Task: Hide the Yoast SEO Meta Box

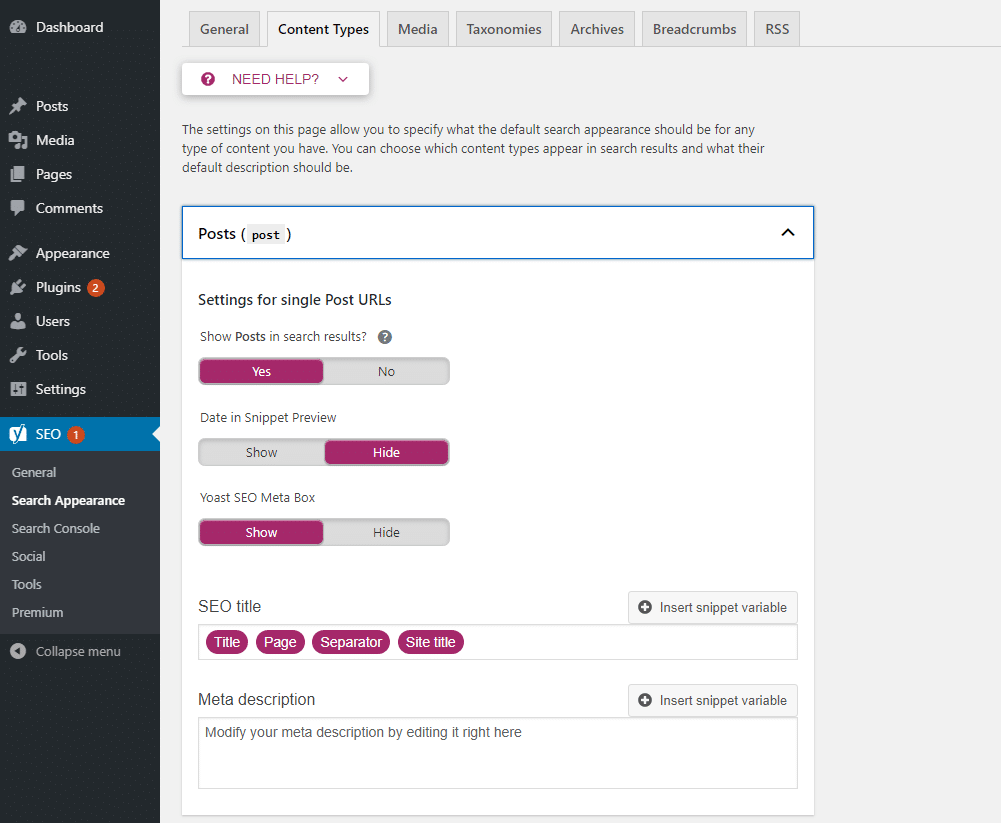Action: click(386, 533)
